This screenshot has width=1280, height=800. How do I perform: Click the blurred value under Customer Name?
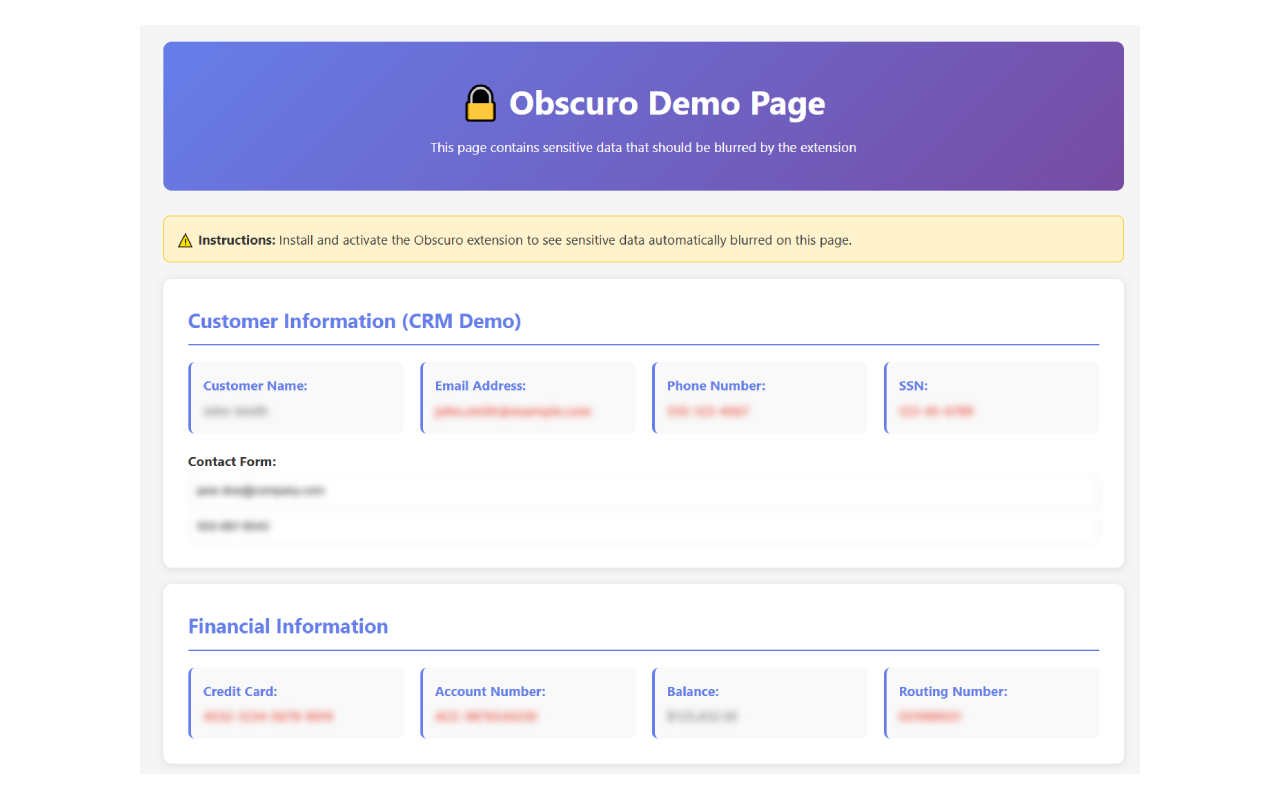coord(235,411)
